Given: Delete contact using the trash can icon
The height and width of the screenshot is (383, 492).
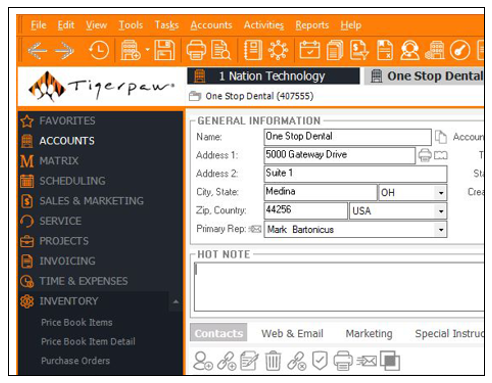Looking at the screenshot, I should pyautogui.click(x=273, y=361).
